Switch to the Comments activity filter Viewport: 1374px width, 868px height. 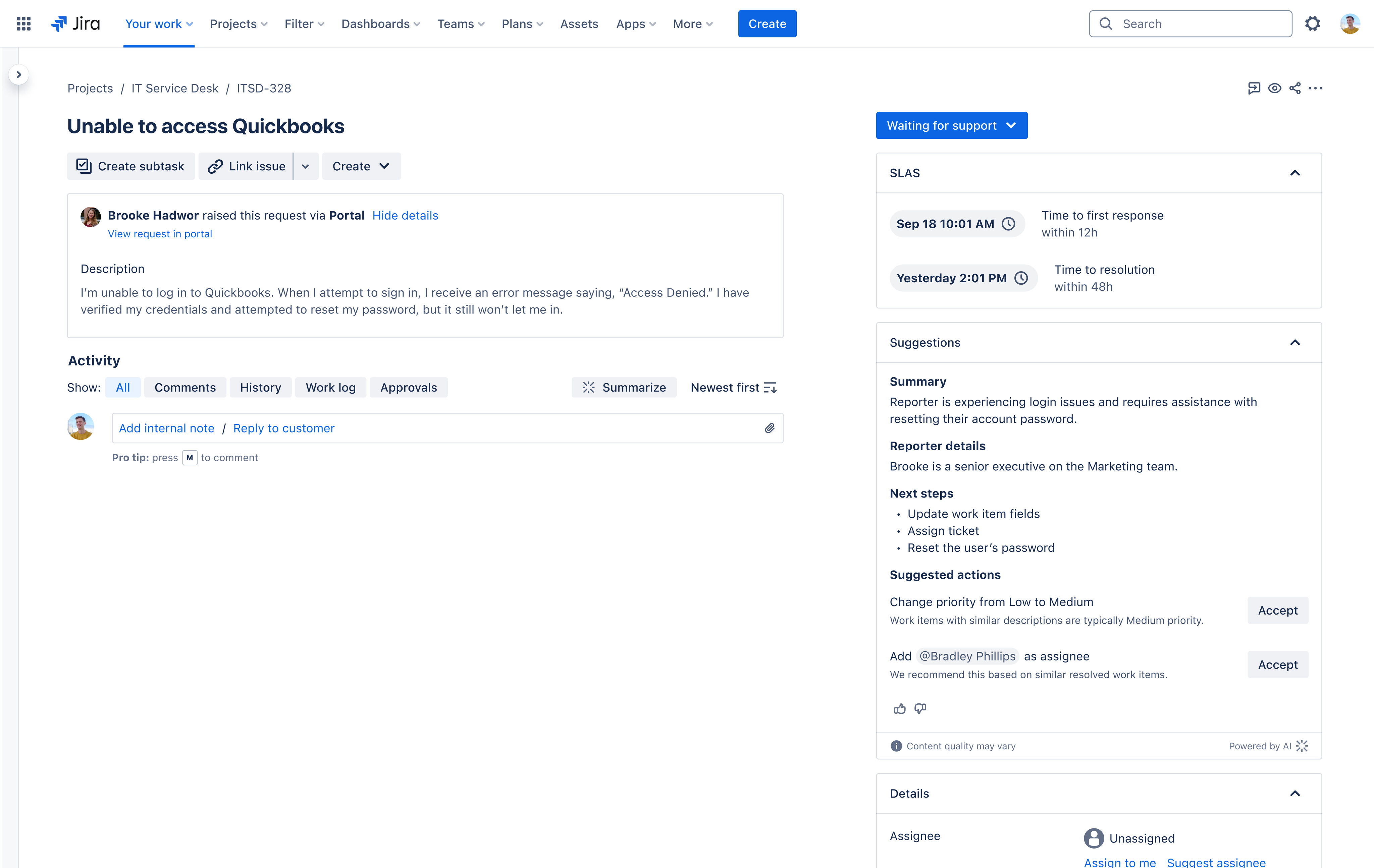185,387
